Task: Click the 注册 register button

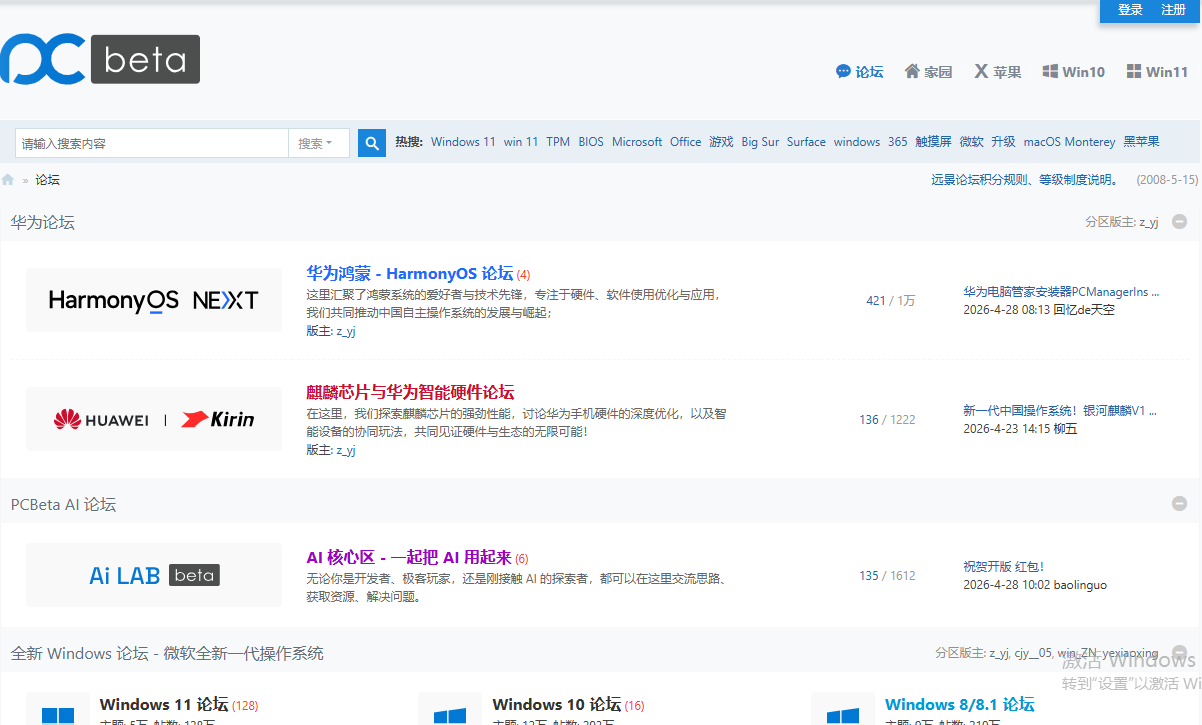Action: 1173,10
